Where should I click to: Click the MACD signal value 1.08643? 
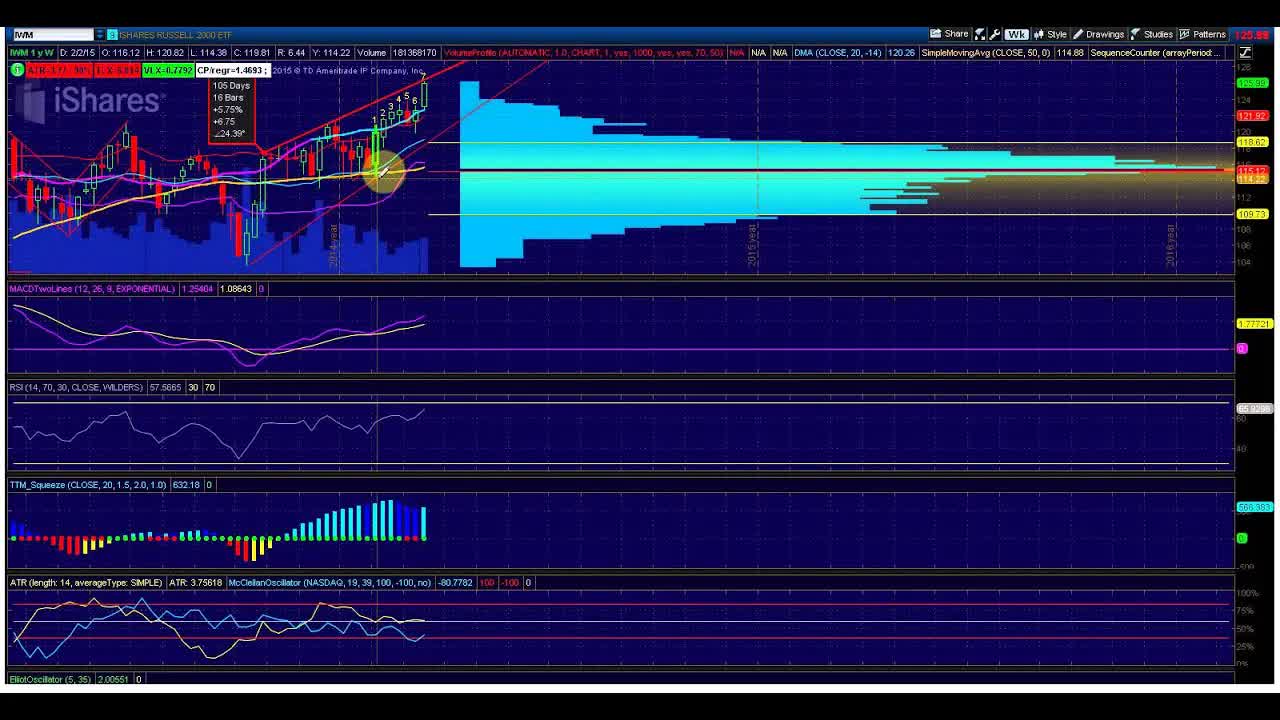[236, 289]
